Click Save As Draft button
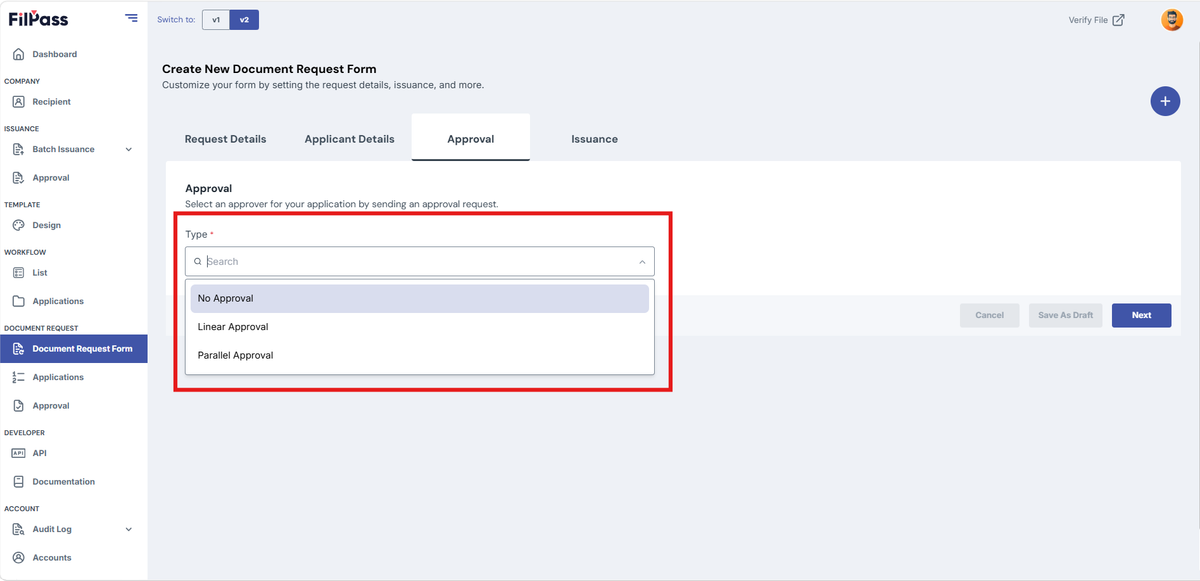The width and height of the screenshot is (1200, 581). (1065, 315)
